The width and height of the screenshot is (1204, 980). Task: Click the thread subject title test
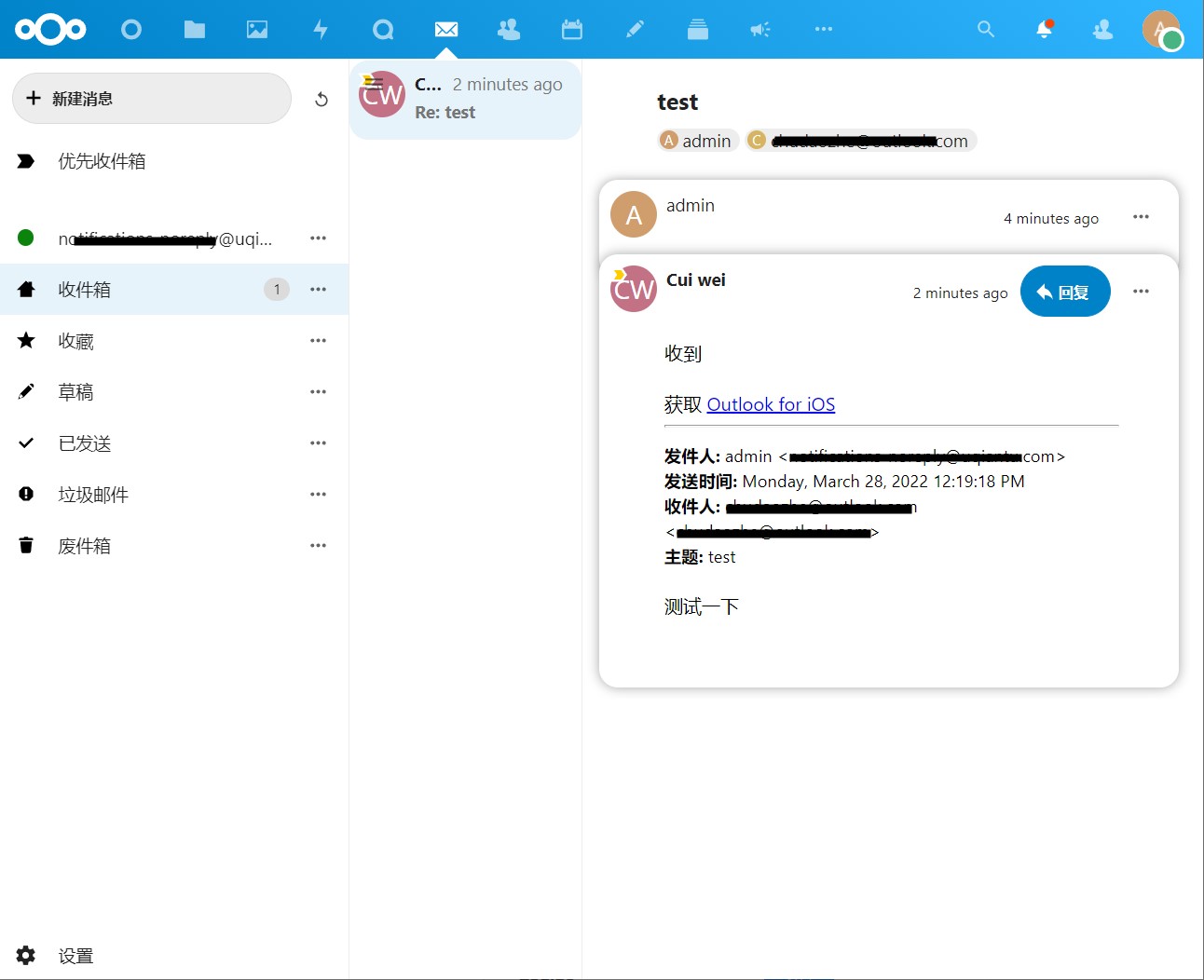pos(677,102)
